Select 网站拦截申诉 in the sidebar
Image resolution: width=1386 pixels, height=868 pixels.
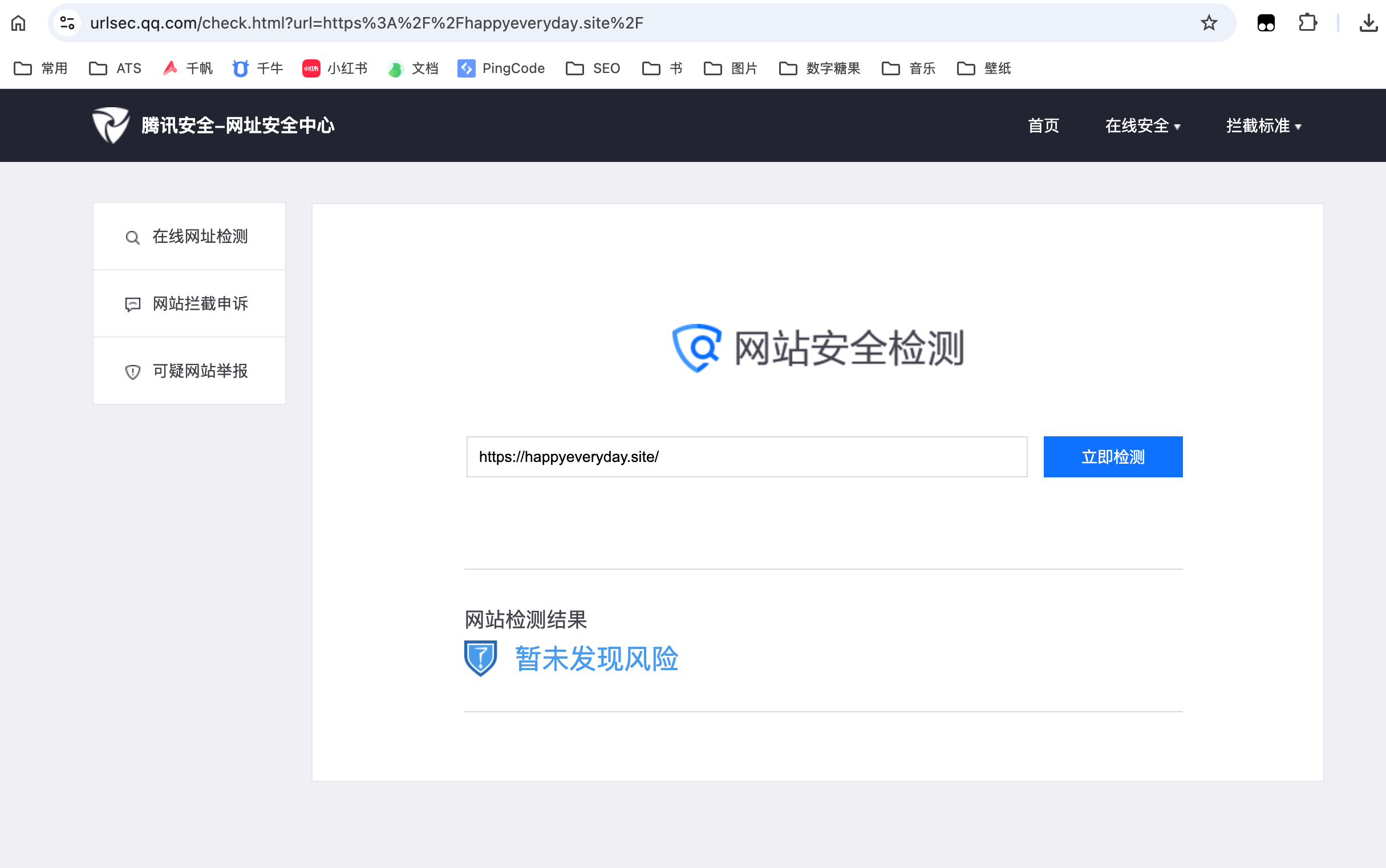point(189,303)
